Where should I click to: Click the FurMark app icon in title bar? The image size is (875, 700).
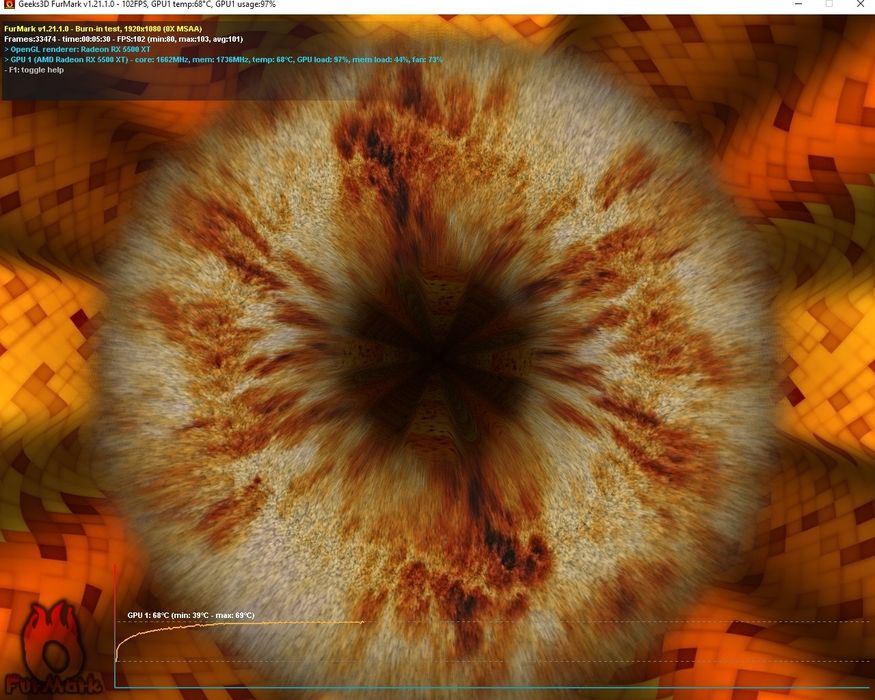pyautogui.click(x=8, y=4)
